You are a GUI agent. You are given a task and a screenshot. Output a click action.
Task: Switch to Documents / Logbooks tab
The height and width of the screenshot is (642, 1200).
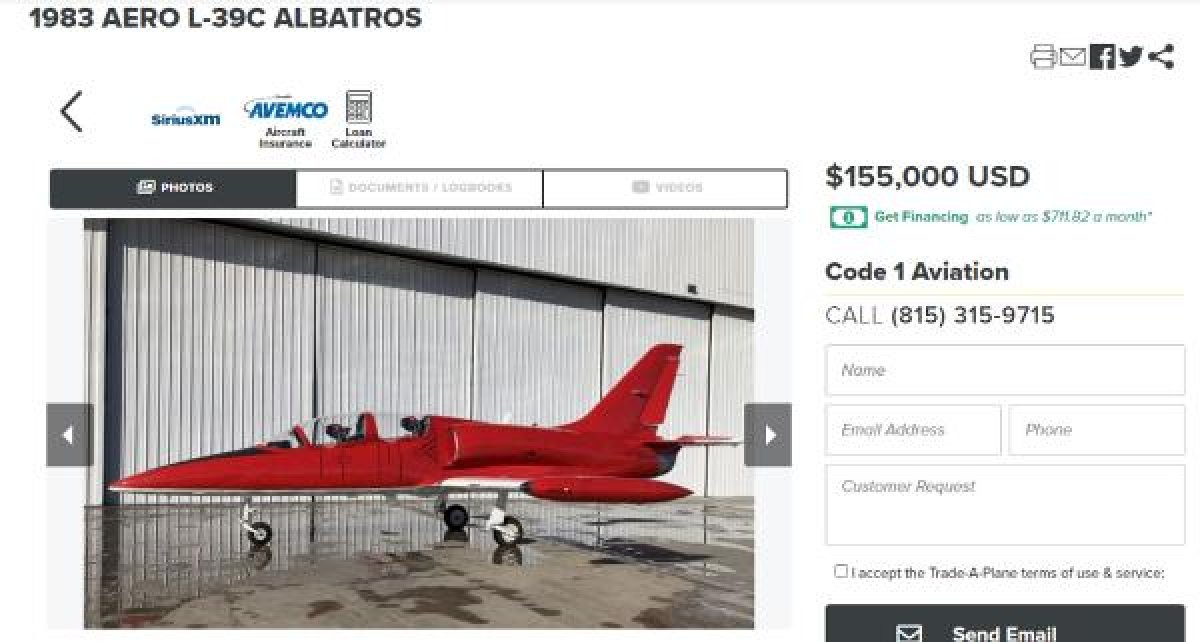click(x=419, y=188)
